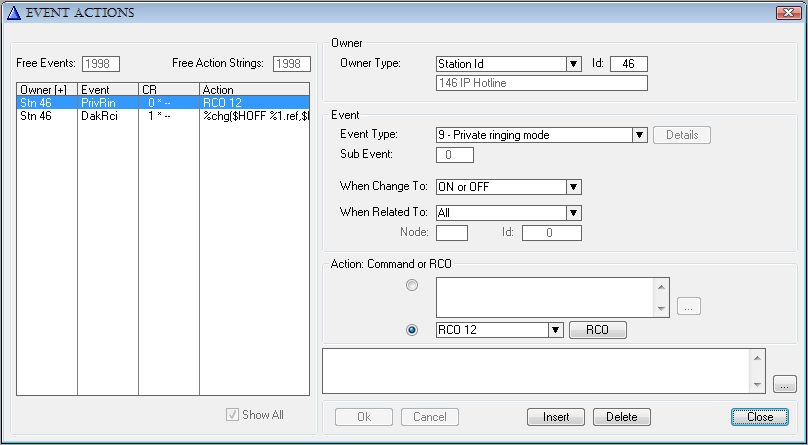Open the When Change To dropdown

573,187
